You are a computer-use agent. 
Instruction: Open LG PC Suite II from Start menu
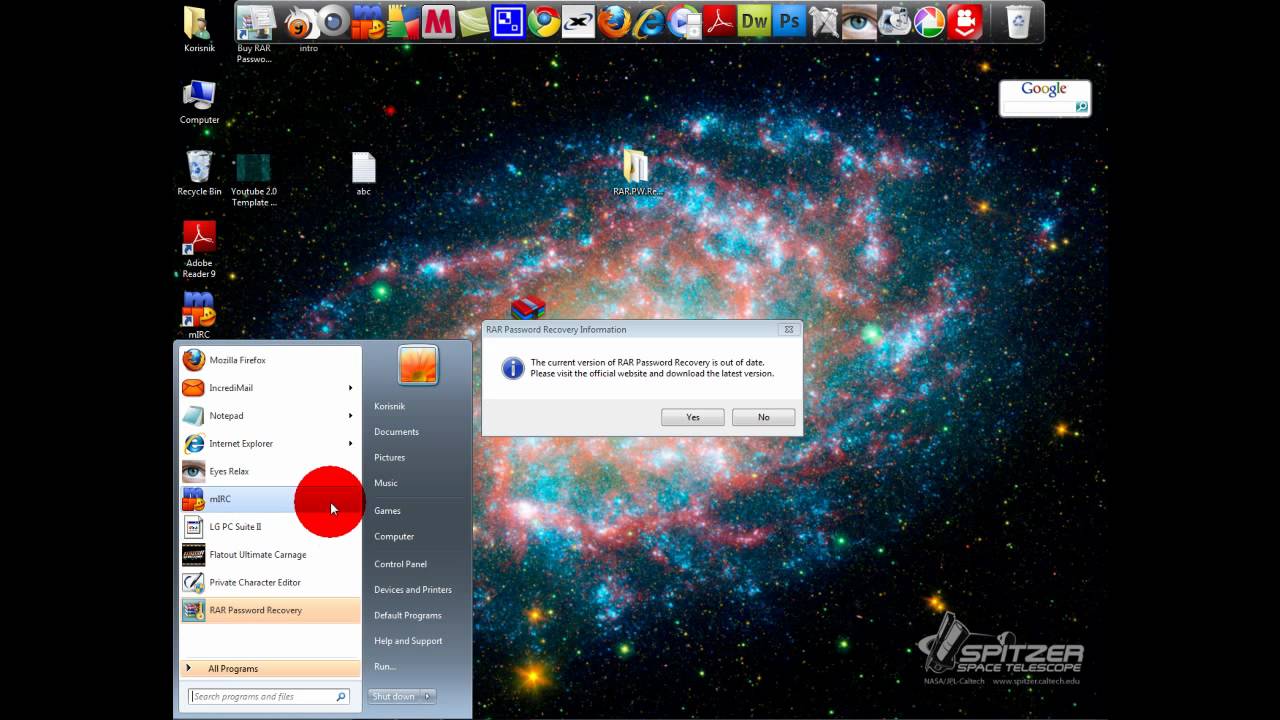[270, 527]
